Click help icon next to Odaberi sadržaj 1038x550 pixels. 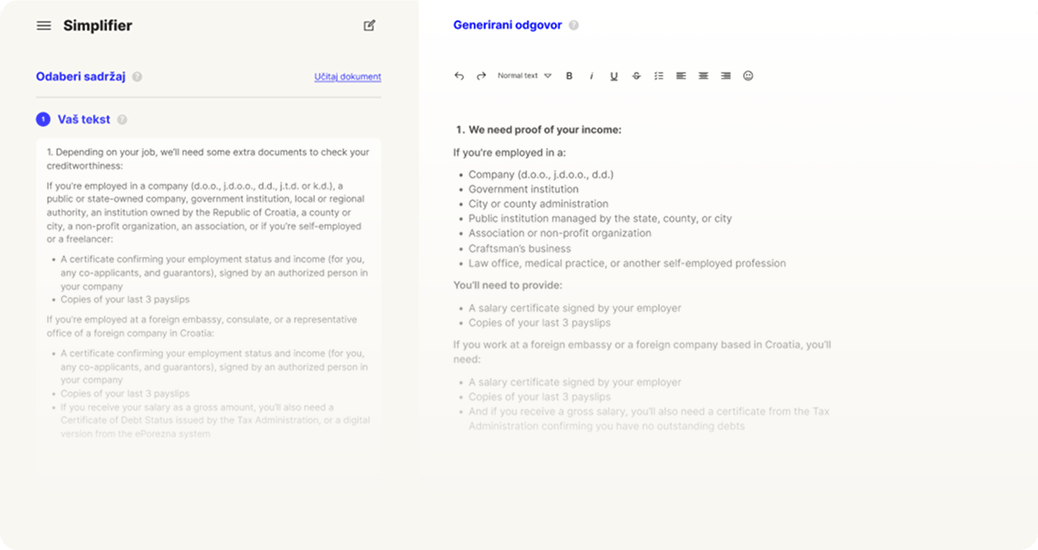pyautogui.click(x=137, y=76)
